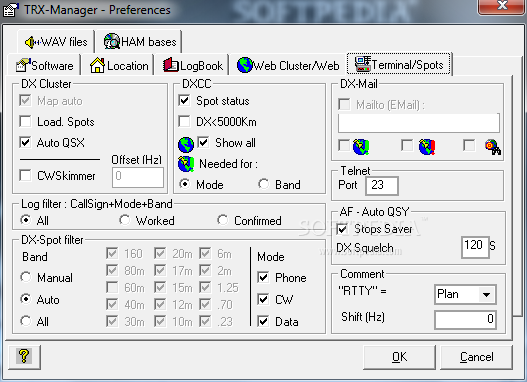Image resolution: width=527 pixels, height=382 pixels.
Task: Click the house icon on Location tab
Action: pos(97,65)
